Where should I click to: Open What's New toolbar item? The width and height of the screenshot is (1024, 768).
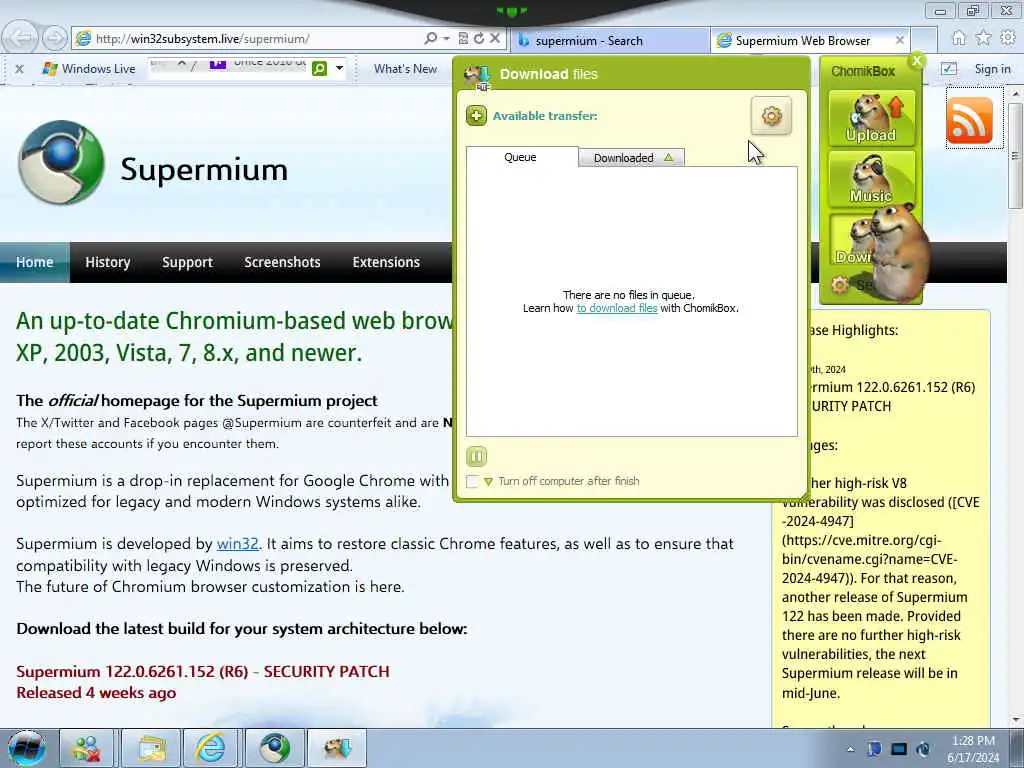pos(405,69)
